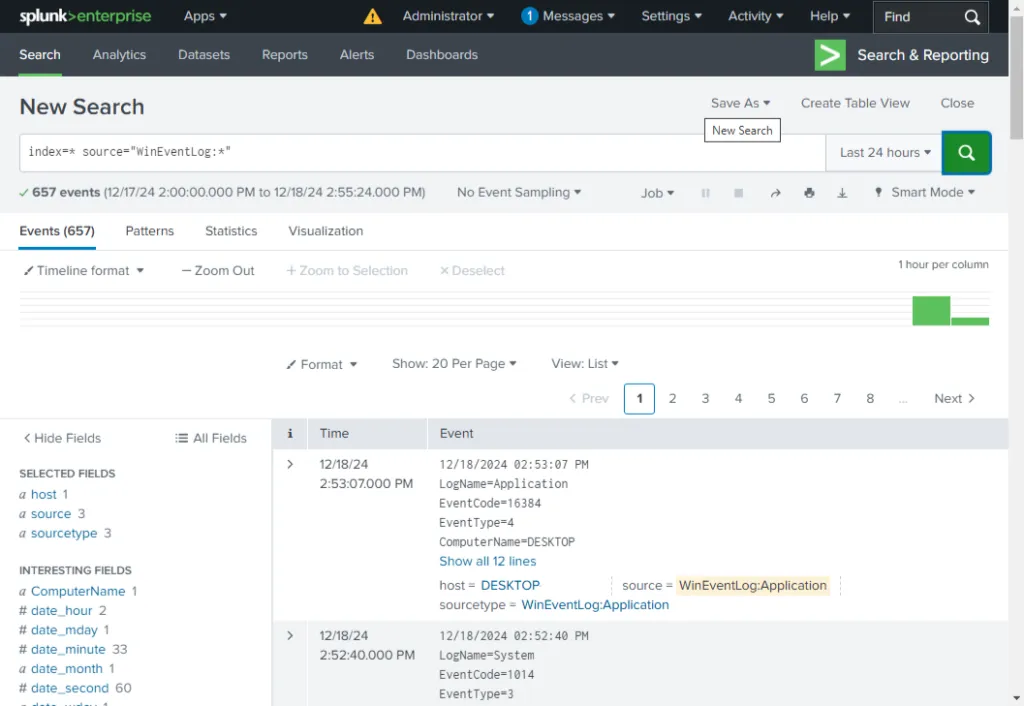Viewport: 1024px width, 706px height.
Task: Open the Settings menu
Action: 671,16
